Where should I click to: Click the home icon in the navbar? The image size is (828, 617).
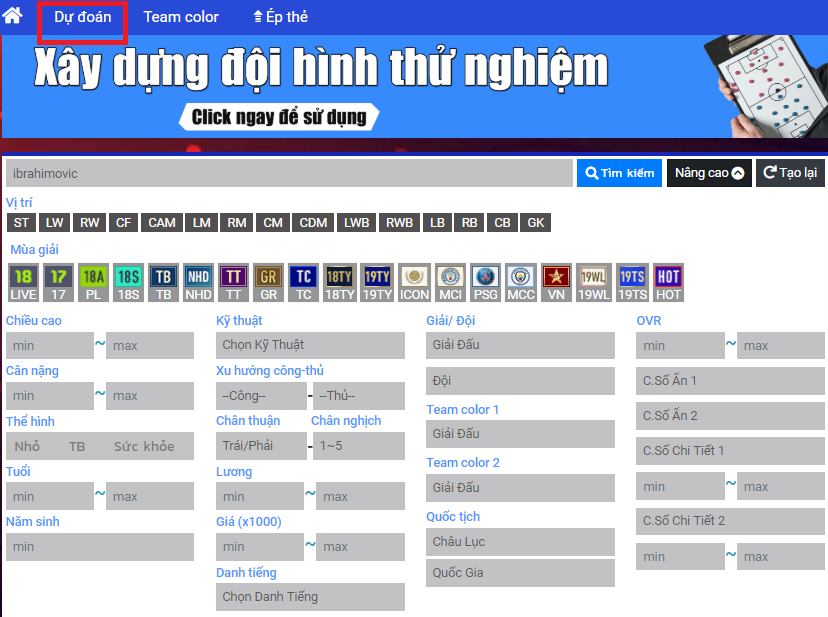point(14,16)
